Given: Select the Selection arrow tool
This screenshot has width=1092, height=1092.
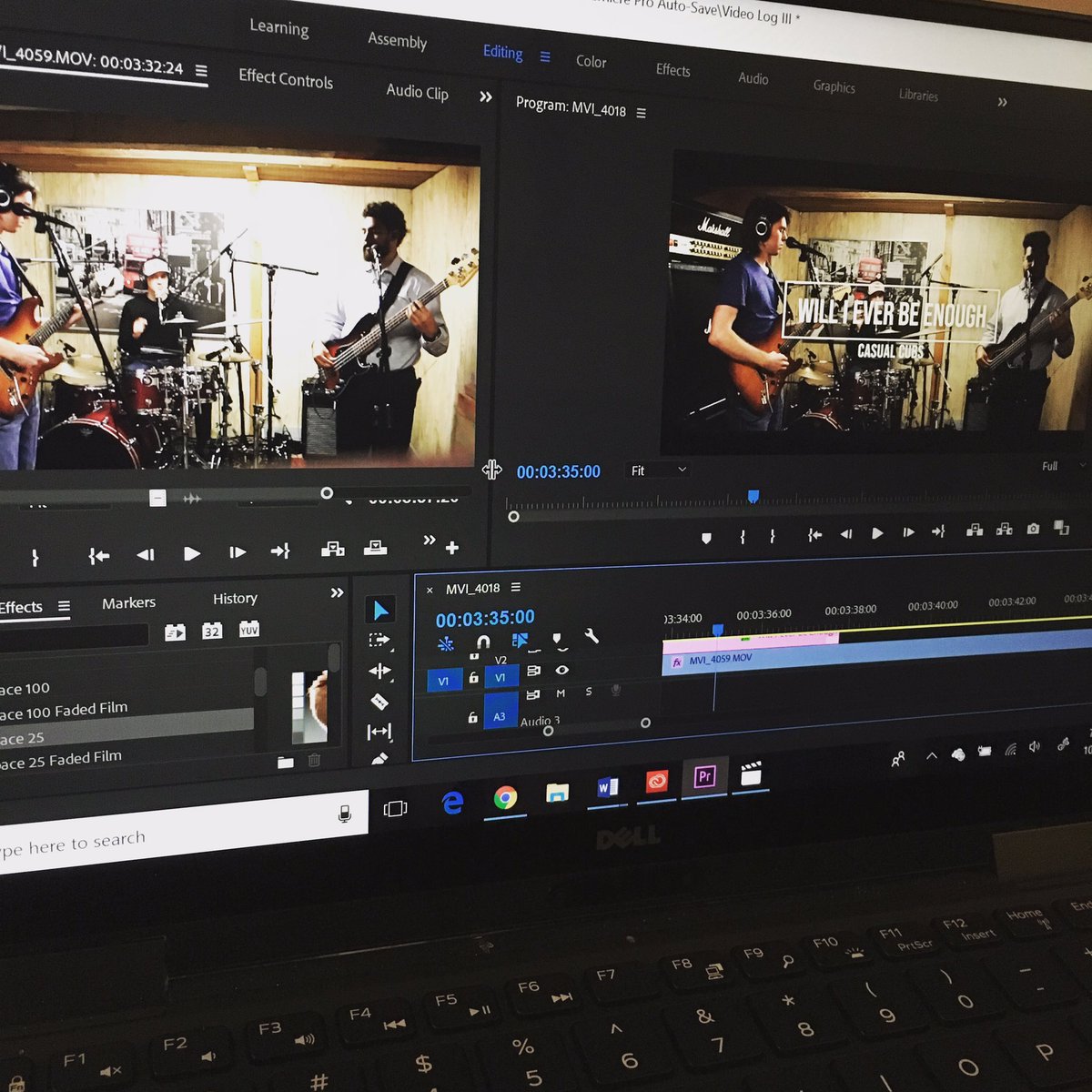Looking at the screenshot, I should coord(380,610).
